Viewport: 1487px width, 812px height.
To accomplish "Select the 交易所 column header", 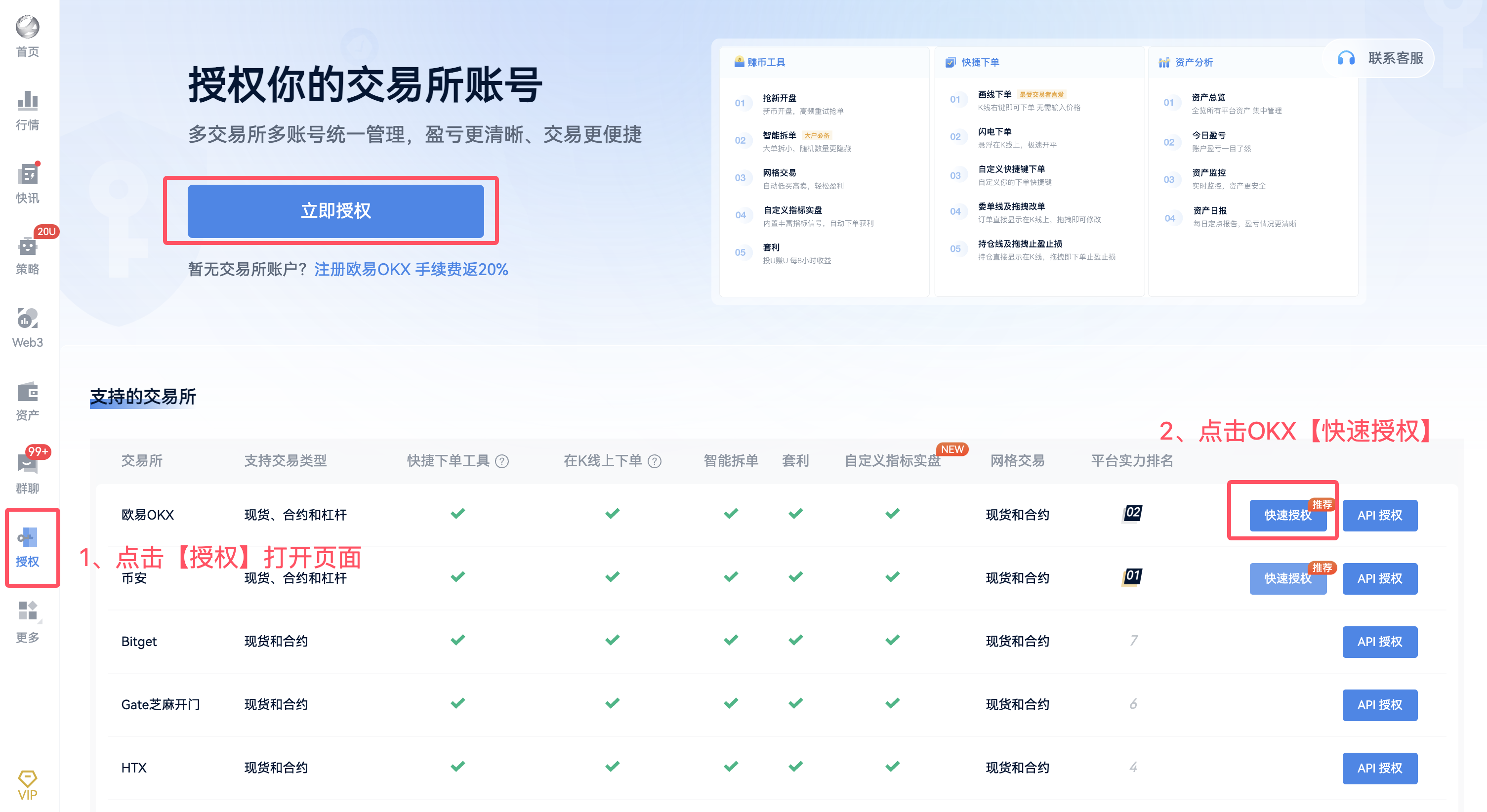I will pos(141,460).
